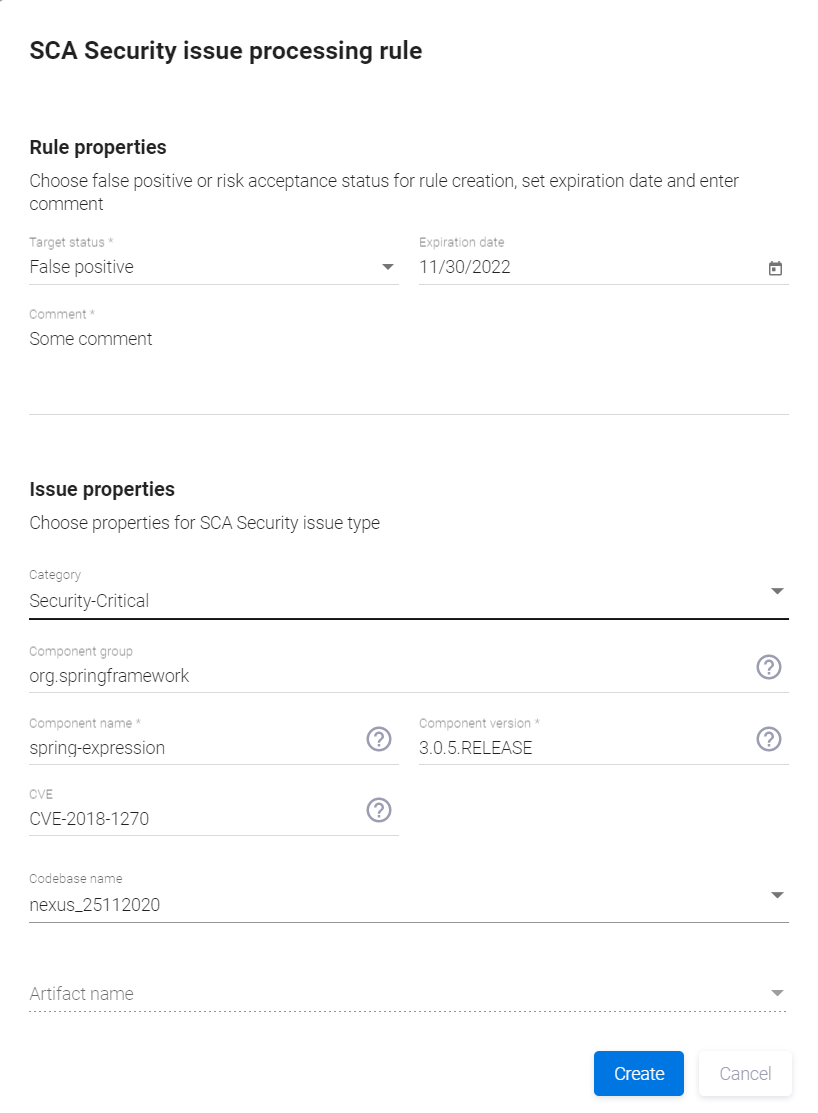Open the Category dropdown arrow
This screenshot has width=818, height=1113.
[x=777, y=591]
